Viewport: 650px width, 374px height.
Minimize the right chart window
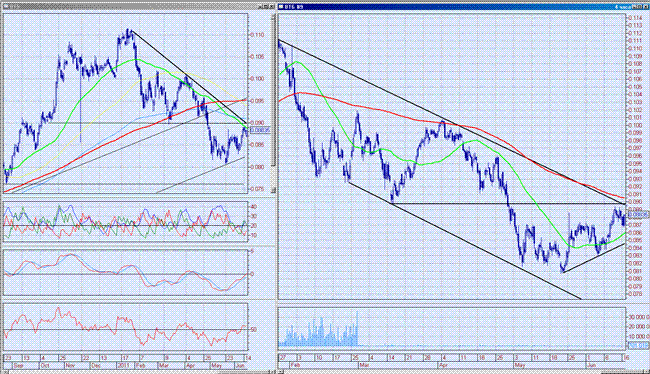point(633,7)
